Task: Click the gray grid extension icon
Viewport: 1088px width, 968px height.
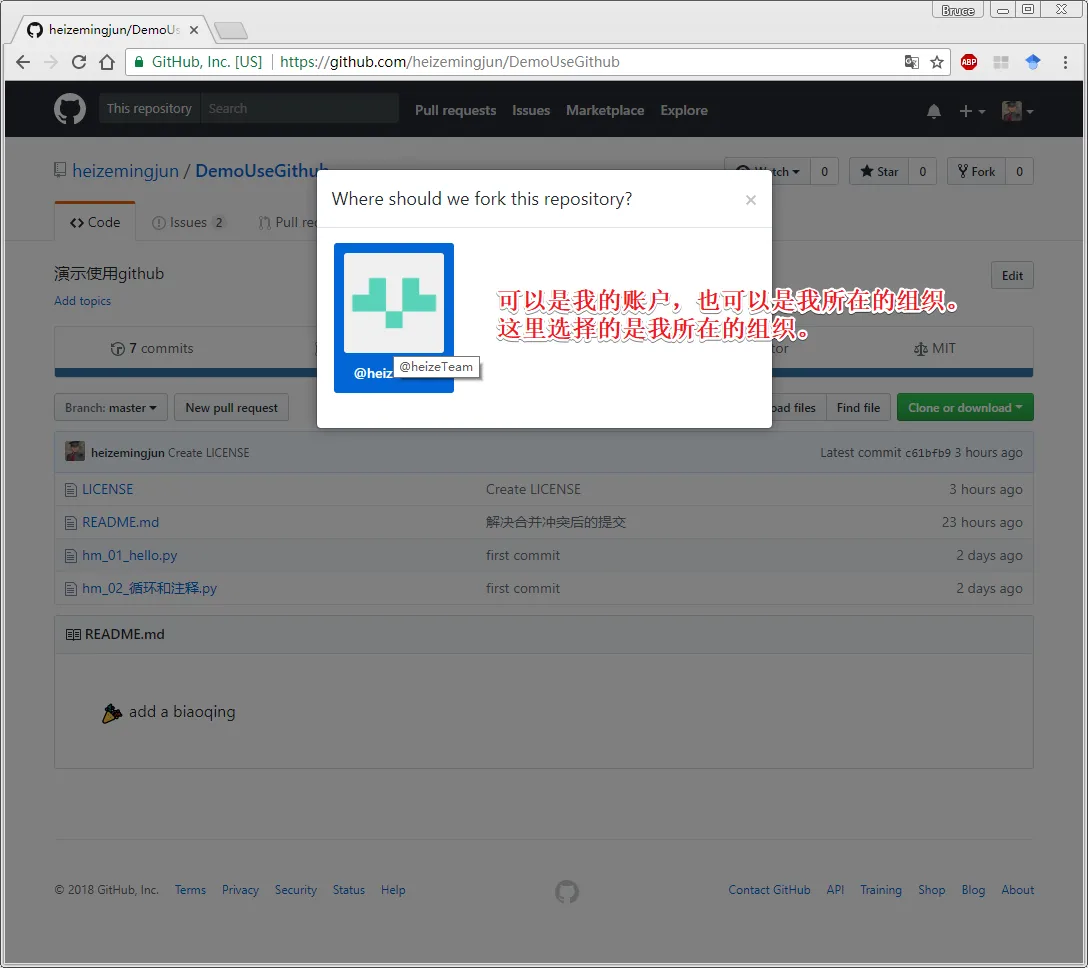Action: pyautogui.click(x=1001, y=62)
